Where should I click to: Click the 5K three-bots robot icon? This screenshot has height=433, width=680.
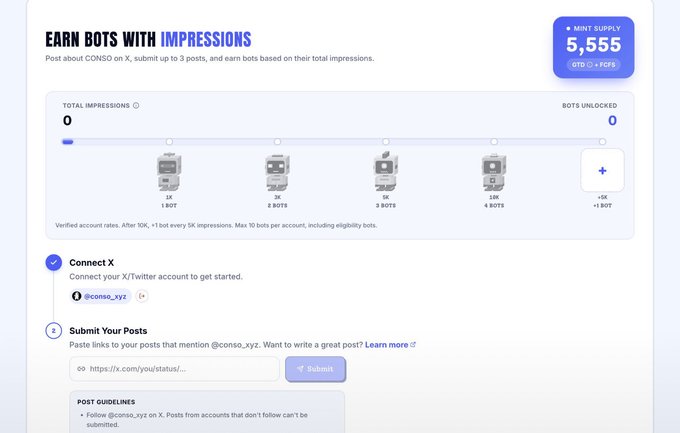pyautogui.click(x=386, y=171)
